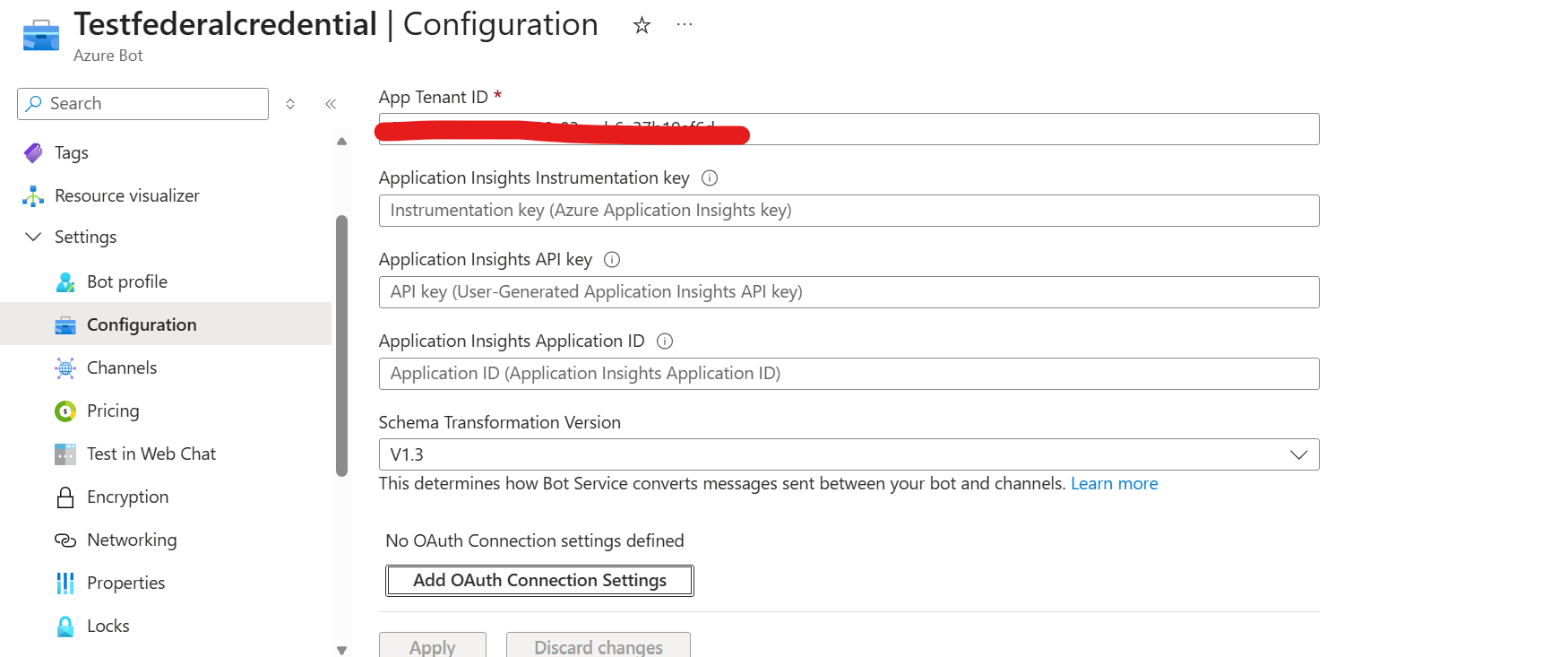Image resolution: width=1568 pixels, height=657 pixels.
Task: Click the sidebar scrollbar thumb
Action: (x=341, y=346)
